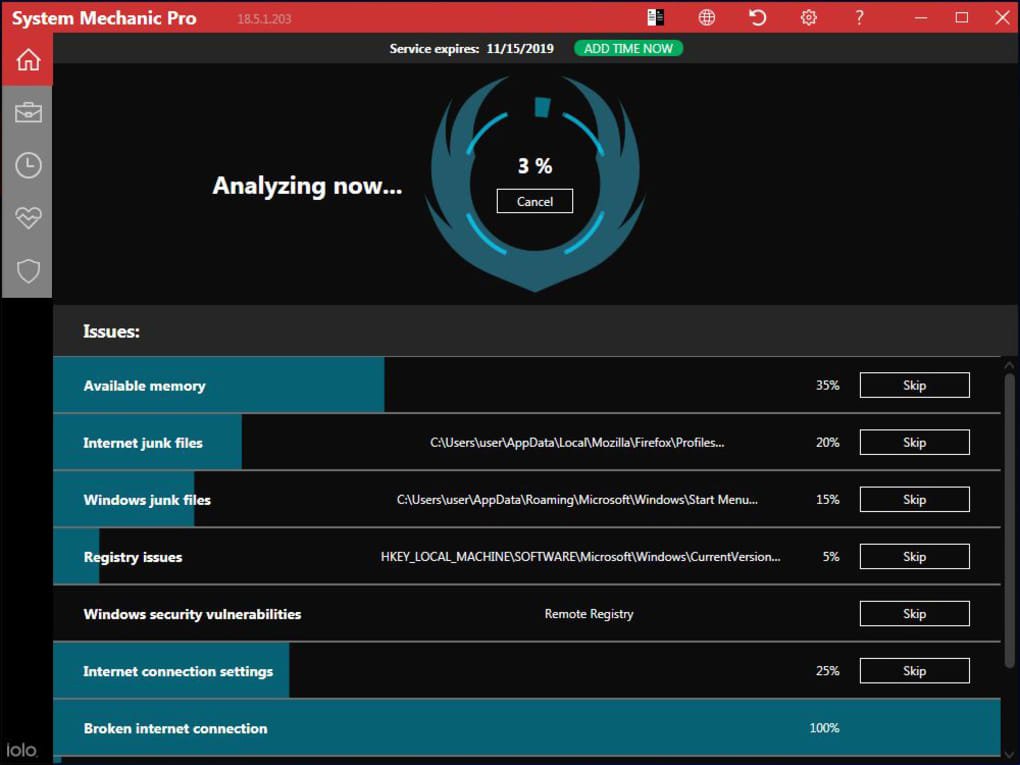
Task: Open the Home dashboard icon
Action: tap(27, 59)
